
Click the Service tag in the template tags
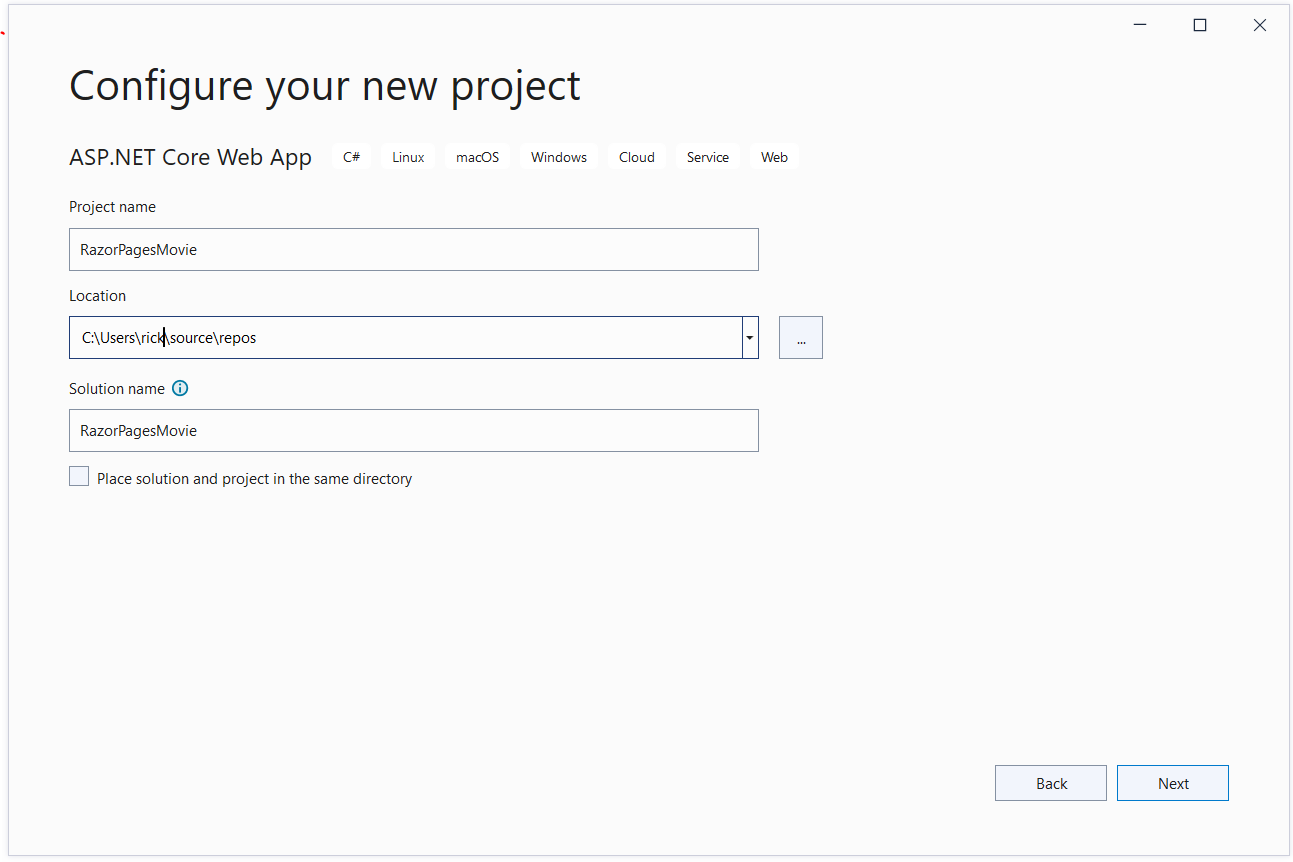(x=707, y=156)
